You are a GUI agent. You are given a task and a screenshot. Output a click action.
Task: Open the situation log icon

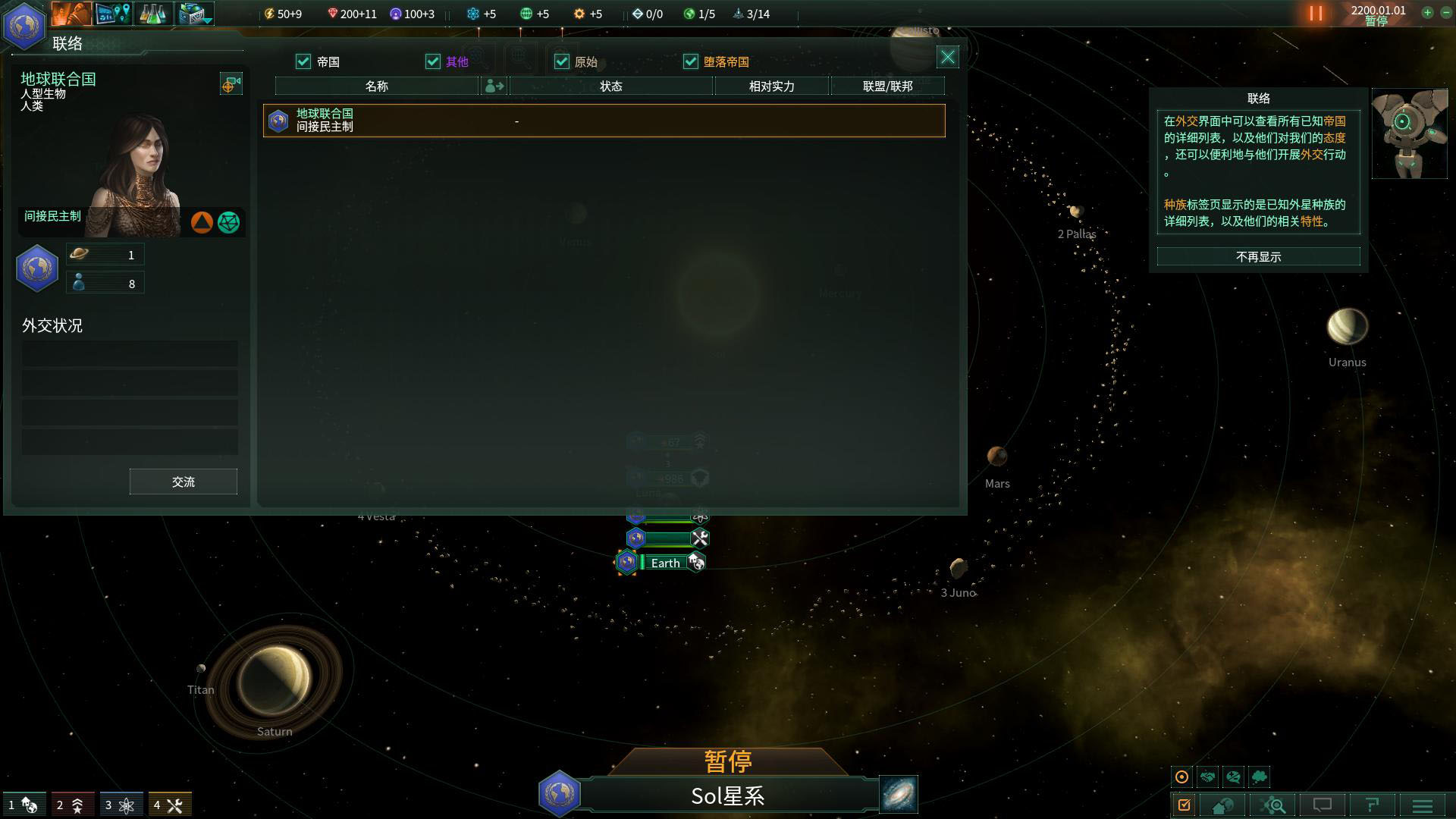click(x=1184, y=804)
